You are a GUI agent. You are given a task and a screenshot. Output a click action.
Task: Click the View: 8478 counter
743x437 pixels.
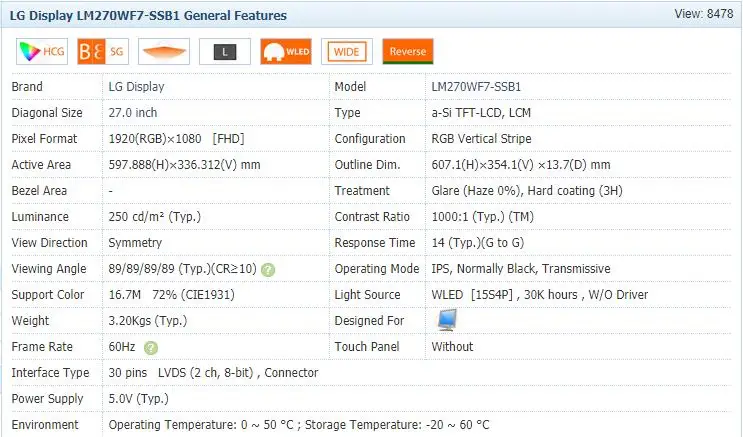point(704,14)
